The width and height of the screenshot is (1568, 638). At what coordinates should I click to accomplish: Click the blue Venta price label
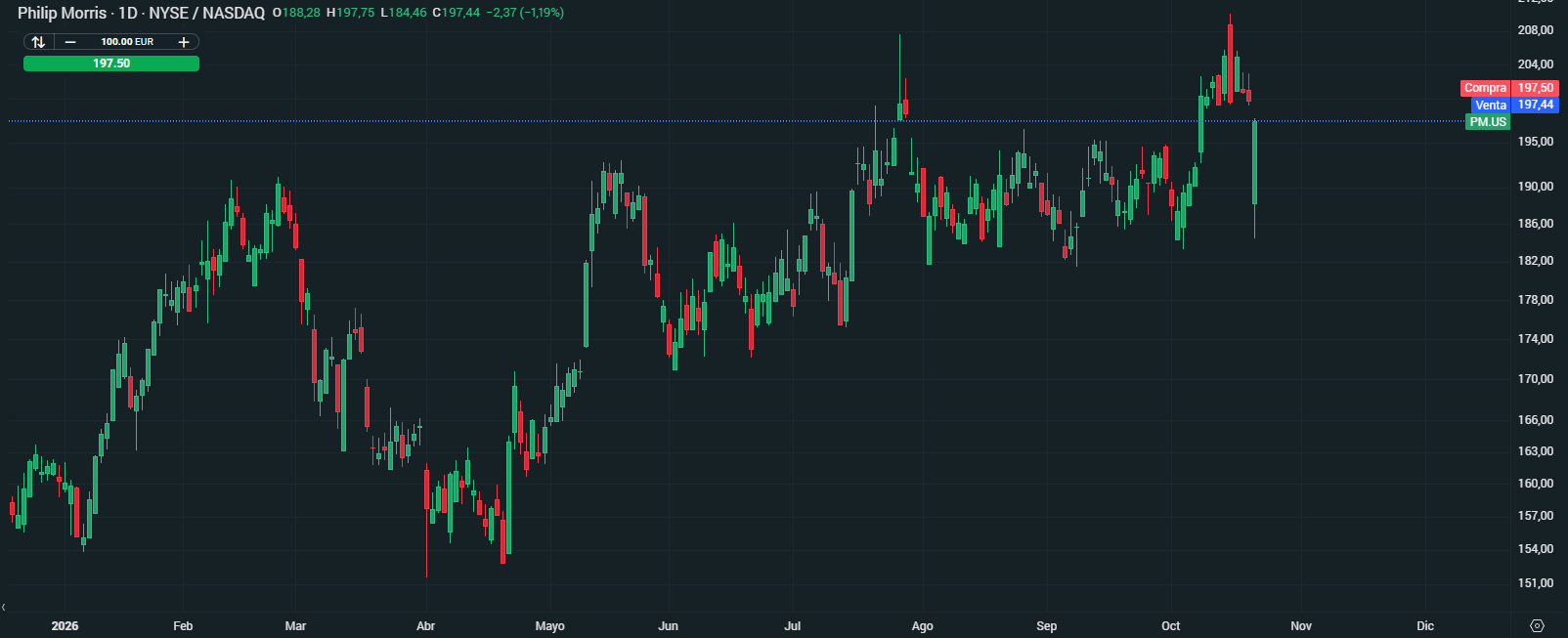pos(1514,105)
